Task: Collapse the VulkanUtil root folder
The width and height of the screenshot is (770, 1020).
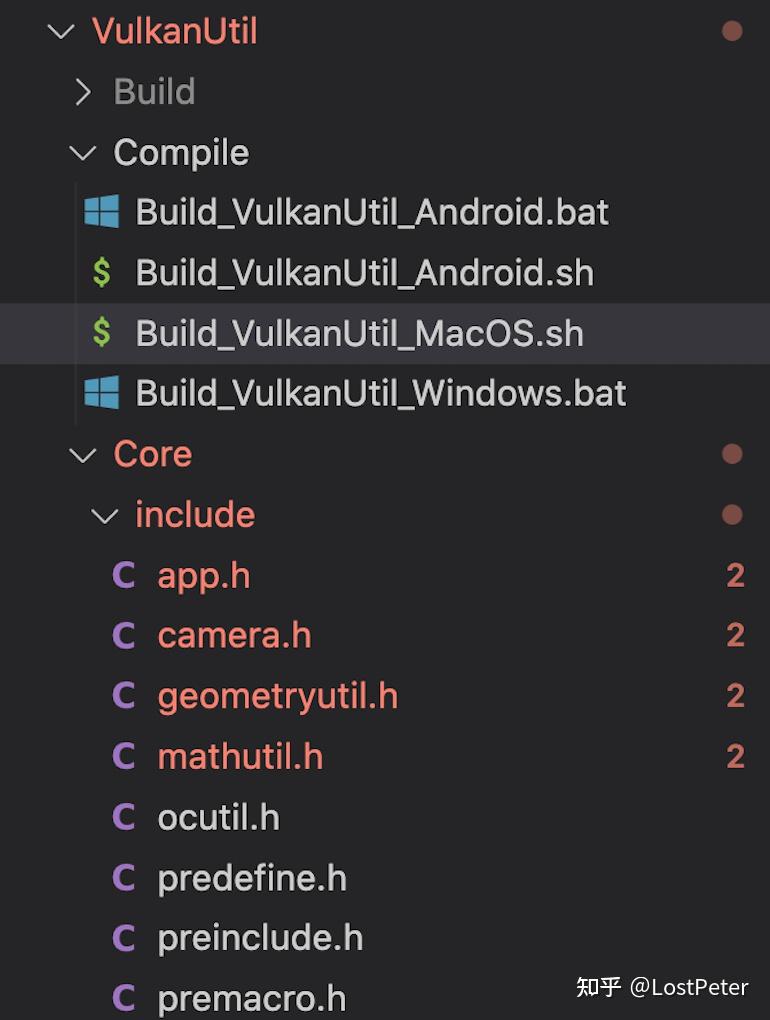Action: pyautogui.click(x=62, y=32)
